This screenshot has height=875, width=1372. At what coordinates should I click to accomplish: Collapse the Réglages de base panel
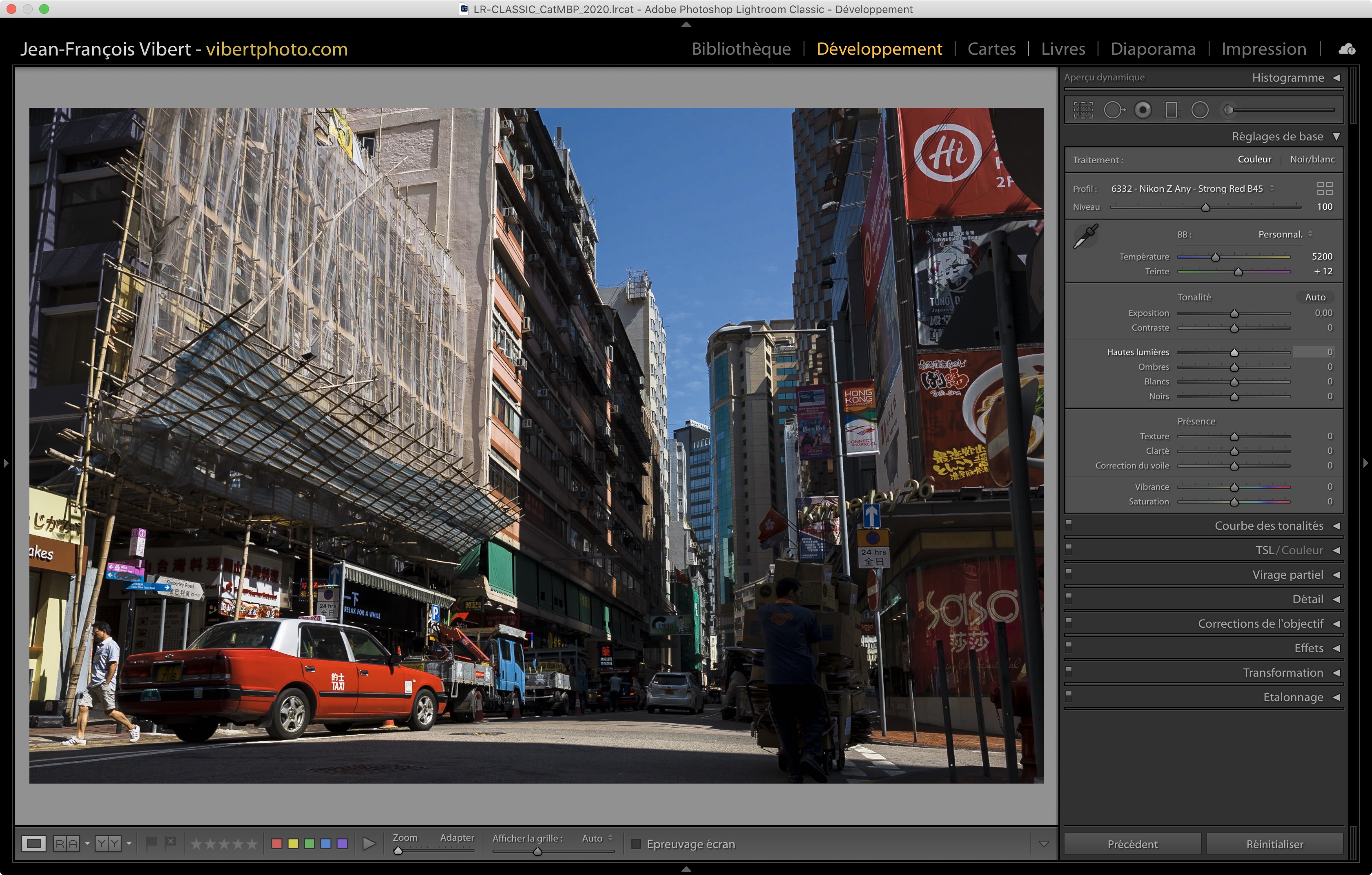click(1336, 137)
